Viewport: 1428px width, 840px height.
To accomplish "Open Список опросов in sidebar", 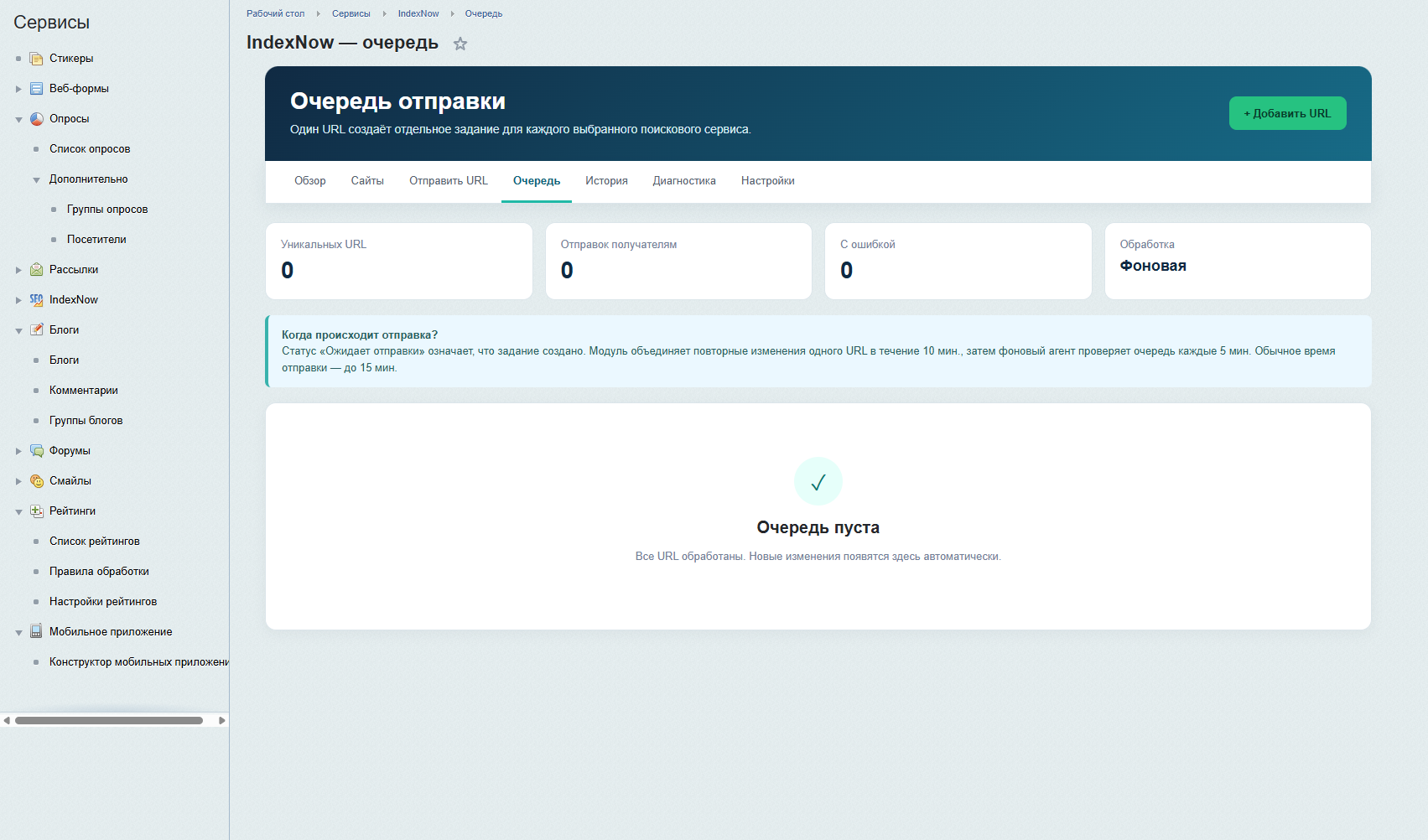I will pos(90,149).
